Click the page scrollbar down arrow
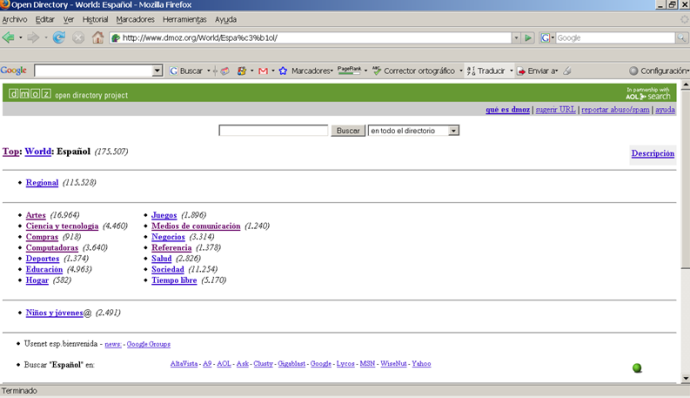The image size is (690, 398). tap(685, 378)
